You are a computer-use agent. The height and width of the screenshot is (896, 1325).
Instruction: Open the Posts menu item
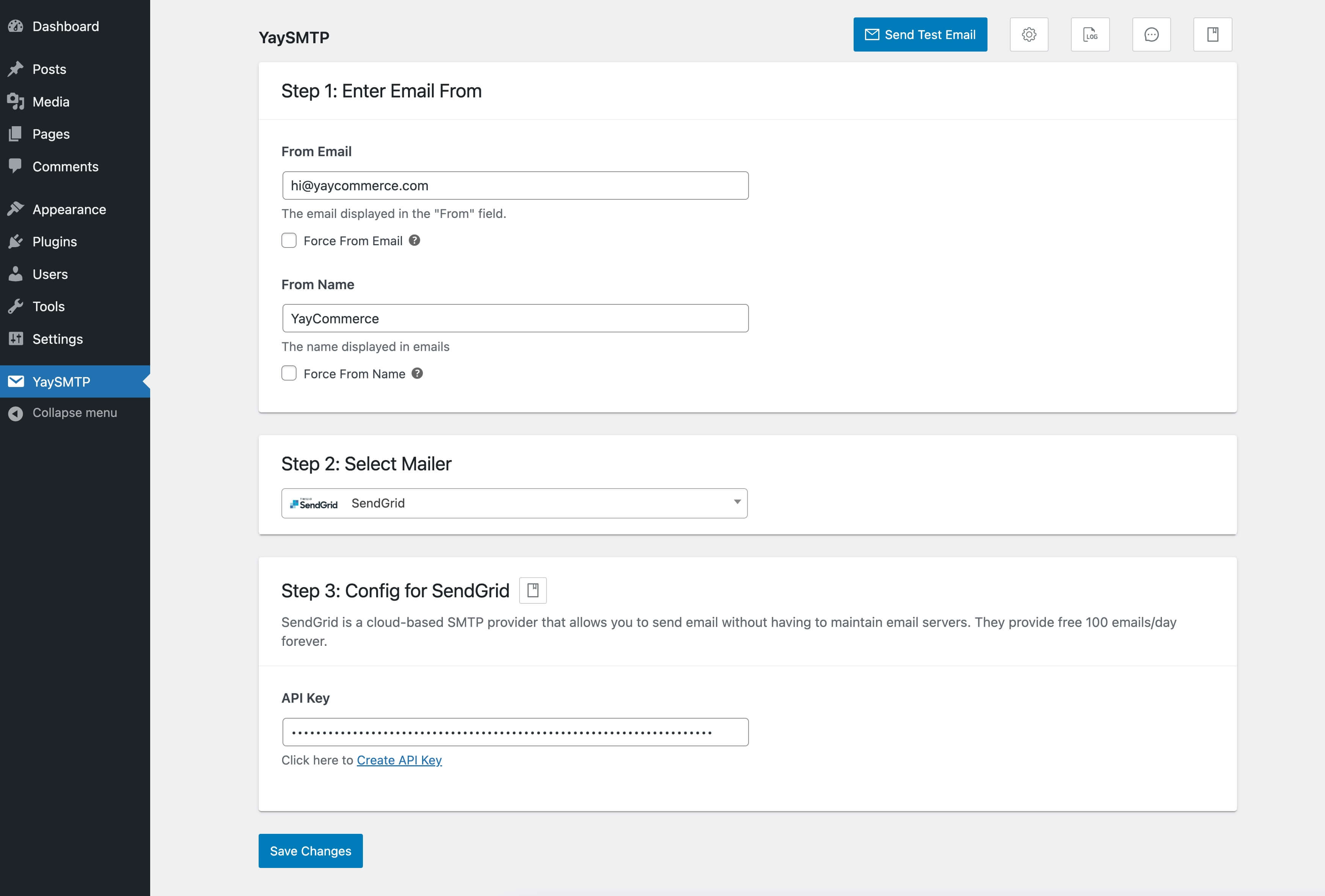pyautogui.click(x=75, y=69)
